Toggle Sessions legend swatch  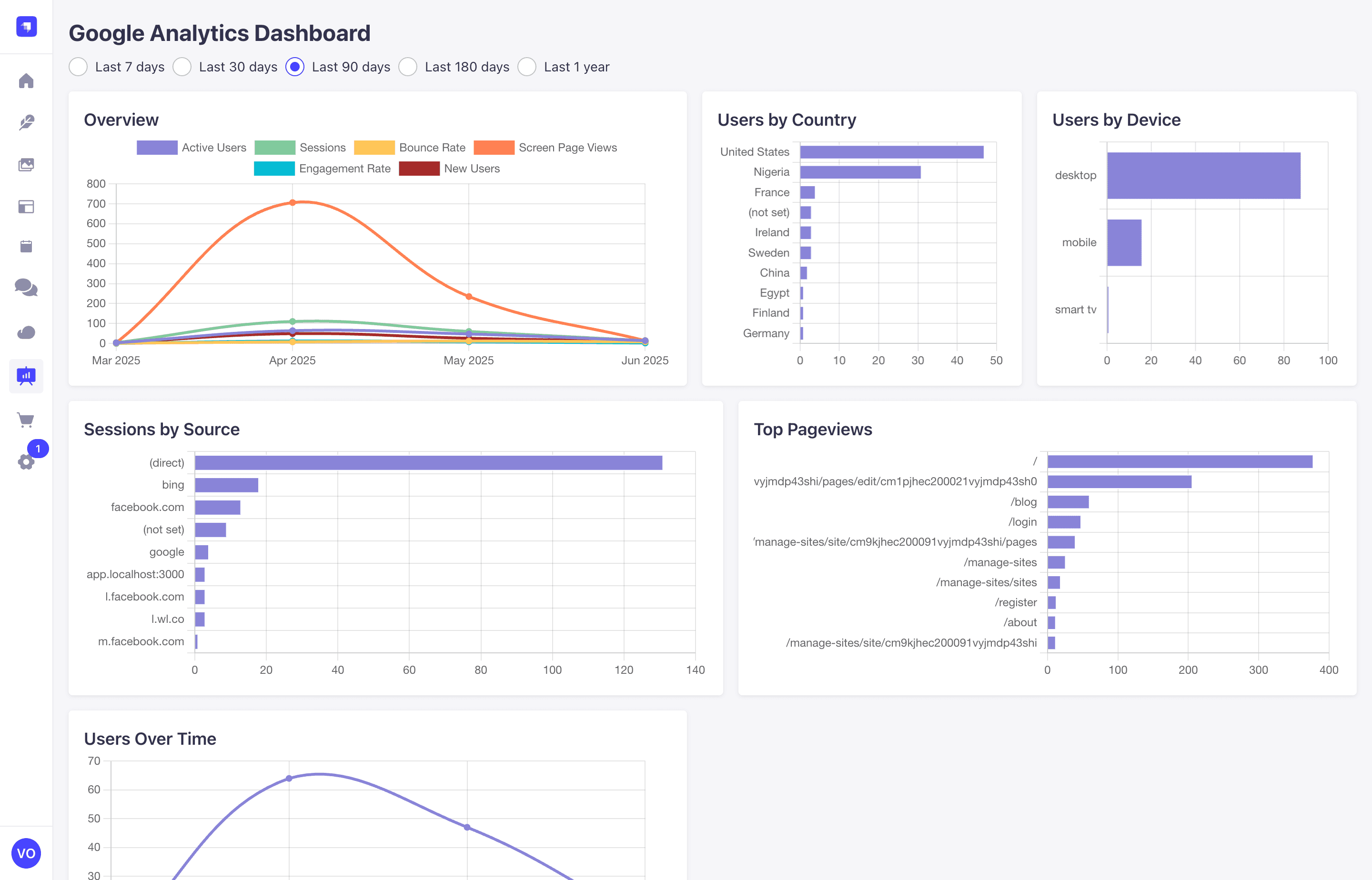275,148
